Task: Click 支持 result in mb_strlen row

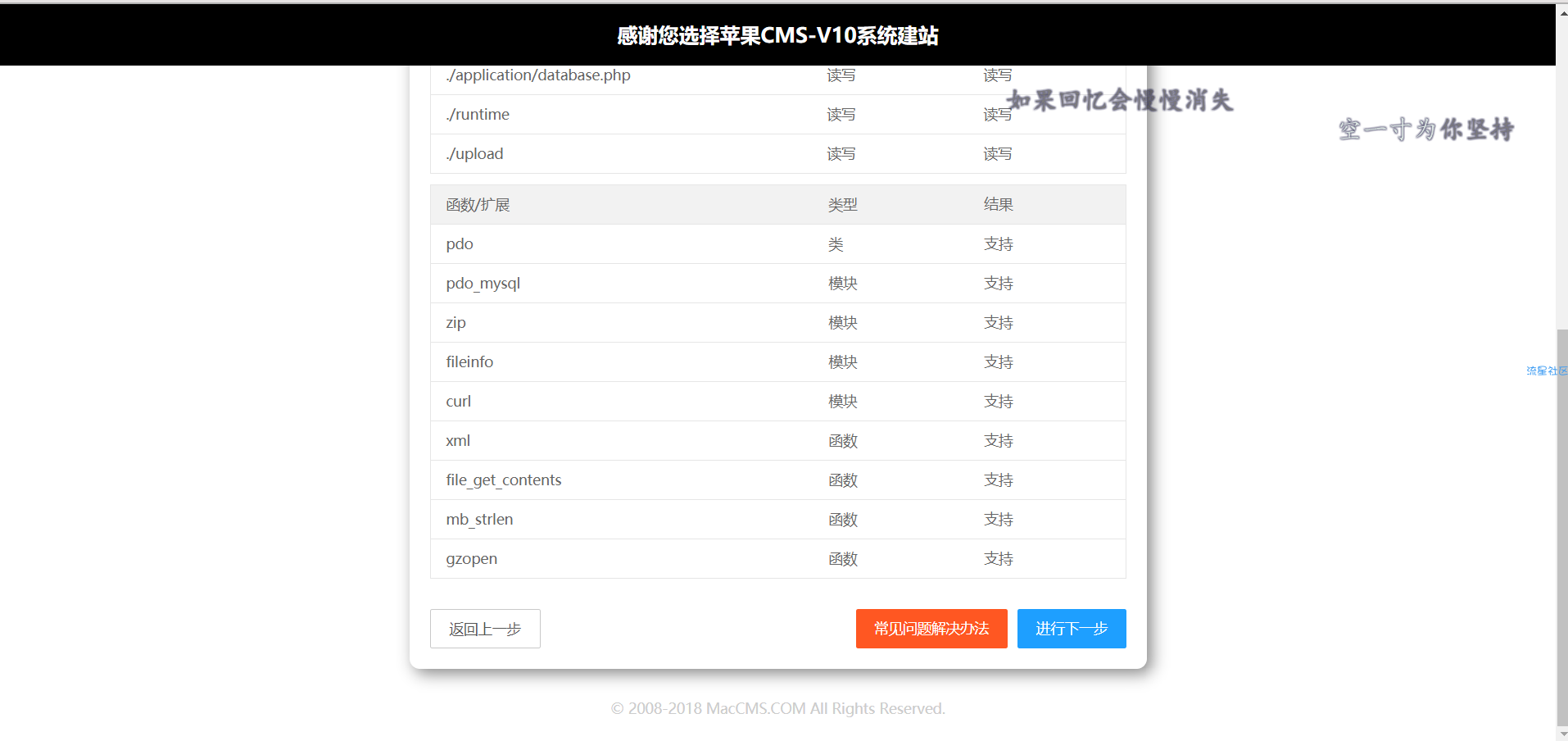Action: point(998,519)
